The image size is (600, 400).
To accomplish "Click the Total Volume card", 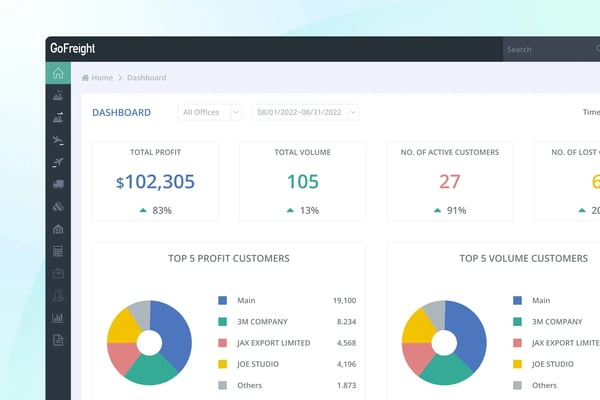I will click(302, 181).
